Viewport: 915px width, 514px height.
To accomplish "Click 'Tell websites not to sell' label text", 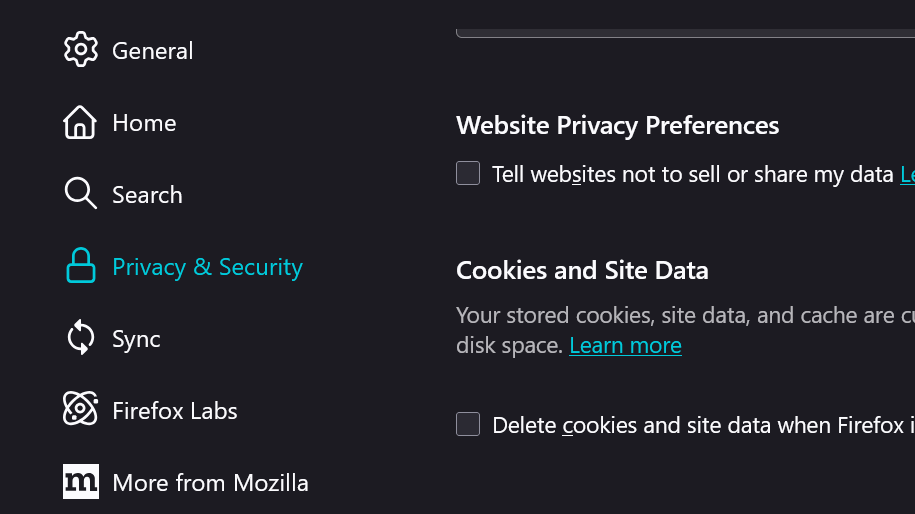I will pos(692,175).
